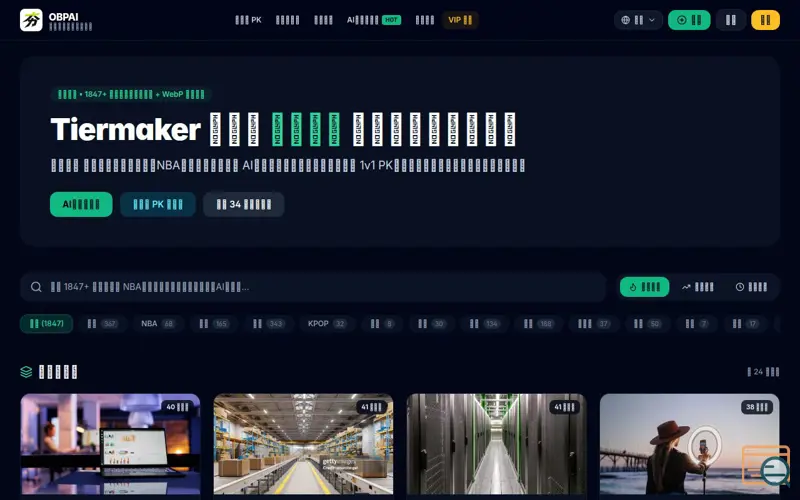Open the VIP menu item
Viewport: 800px width, 500px height.
click(460, 20)
